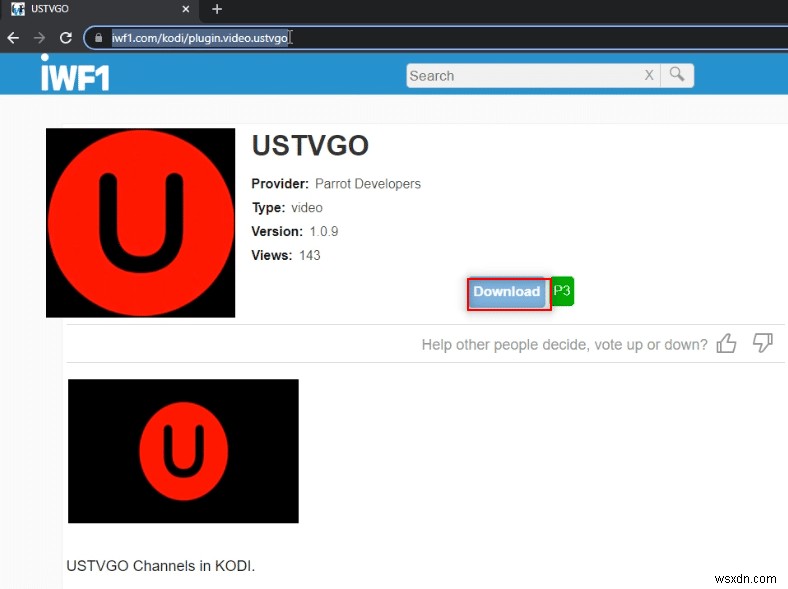Vote down with the thumbs-down icon
Viewport: 788px width, 589px height.
coord(762,343)
